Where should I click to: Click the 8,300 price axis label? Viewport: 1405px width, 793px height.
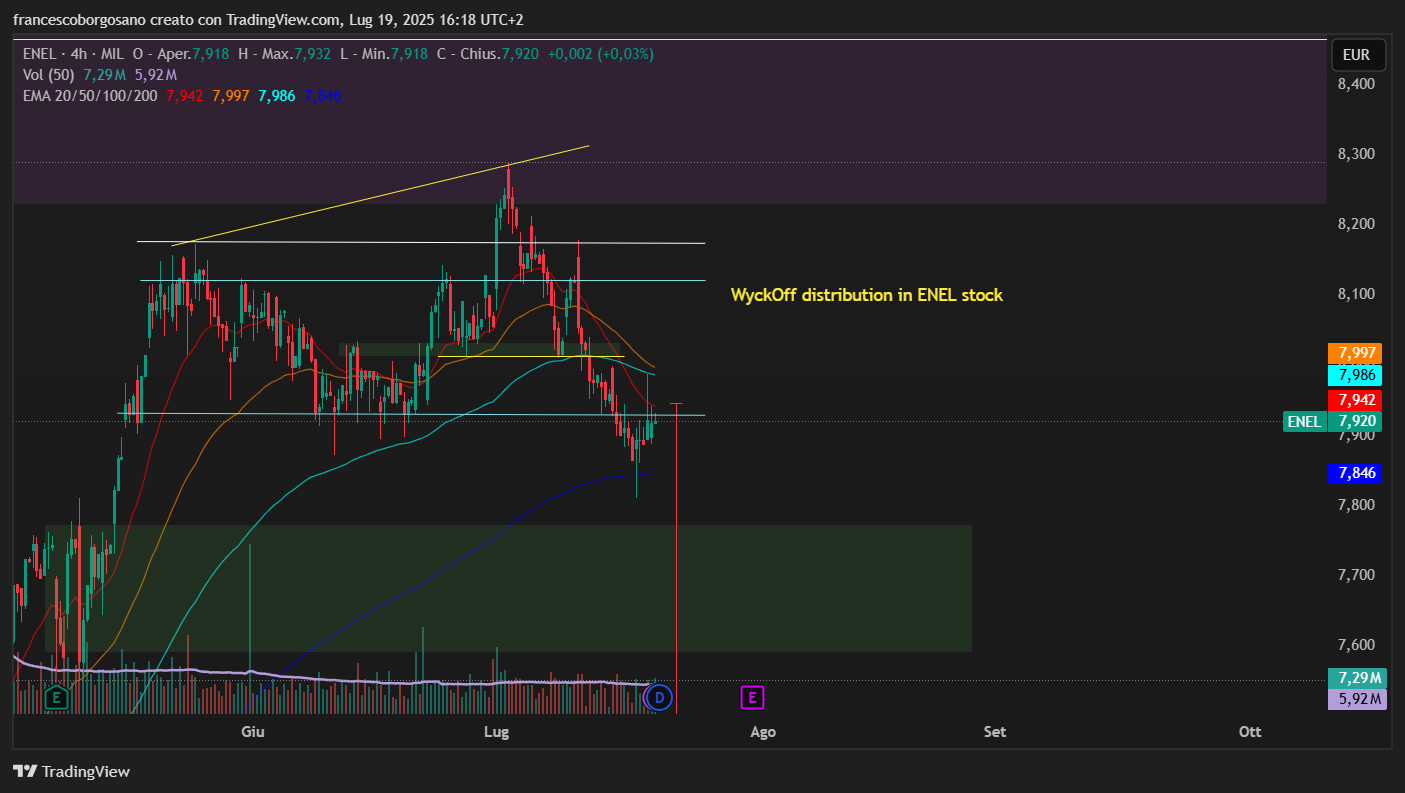click(x=1357, y=154)
